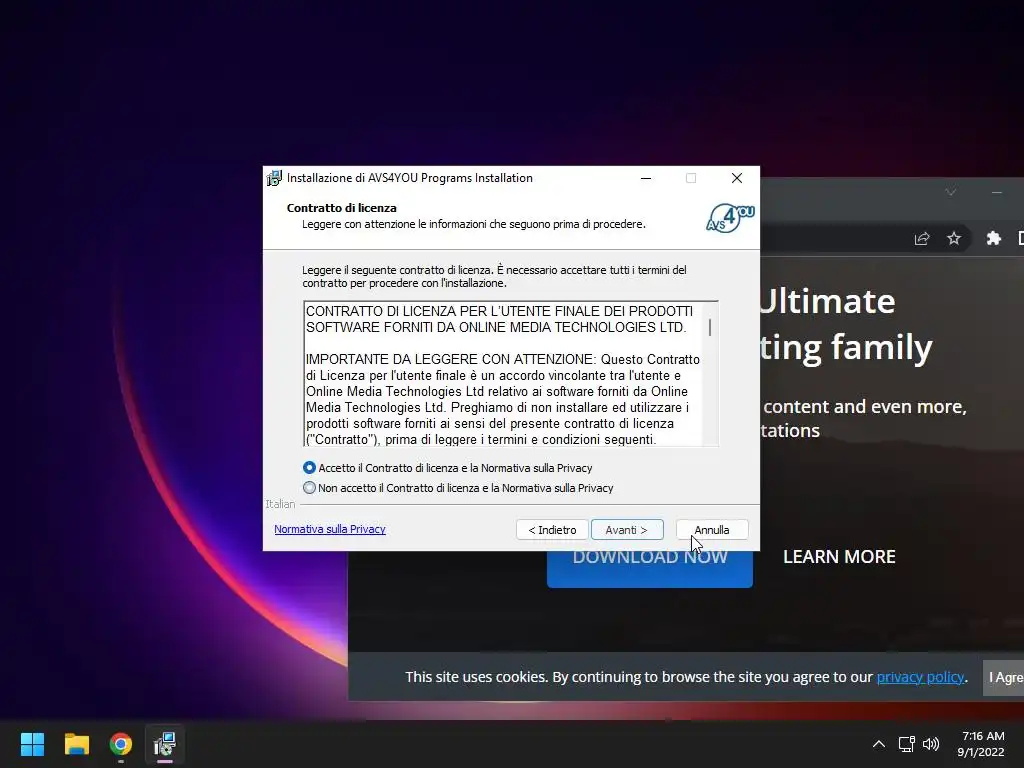Show hidden system tray icons chevron
Viewport: 1024px width, 768px height.
coord(879,744)
